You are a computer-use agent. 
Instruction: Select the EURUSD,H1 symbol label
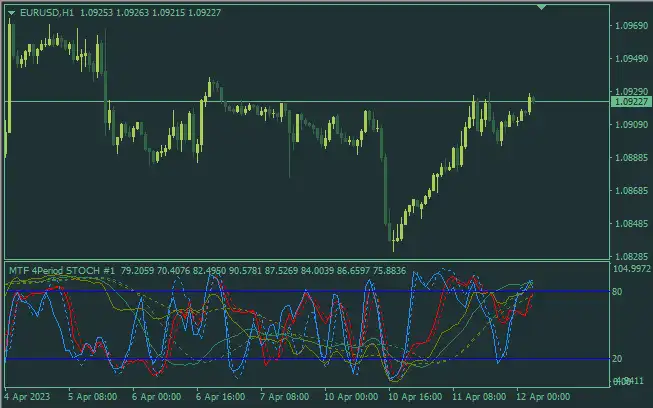tap(47, 13)
